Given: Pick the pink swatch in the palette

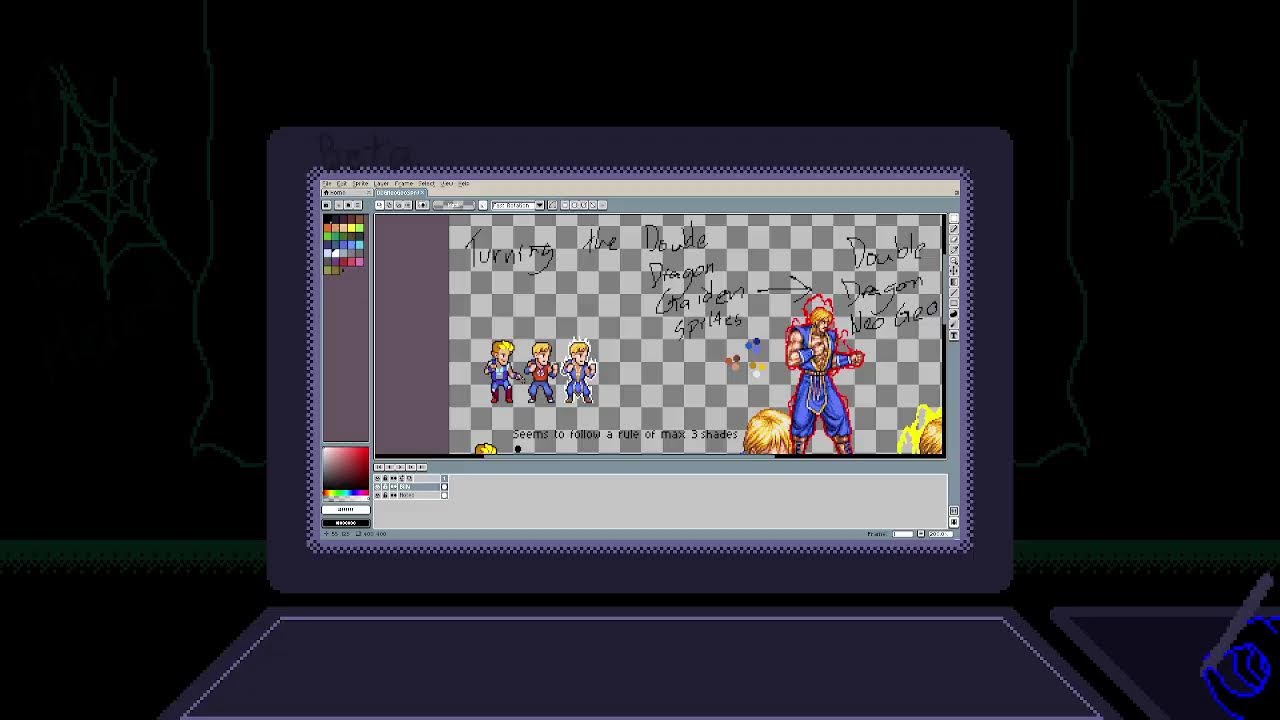Looking at the screenshot, I should pos(359,262).
